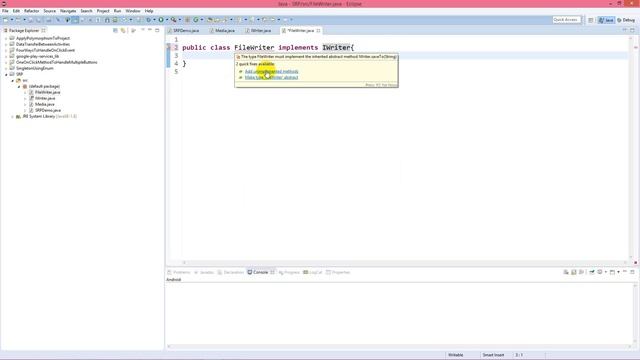Switch to the Problems tab

pos(179,272)
